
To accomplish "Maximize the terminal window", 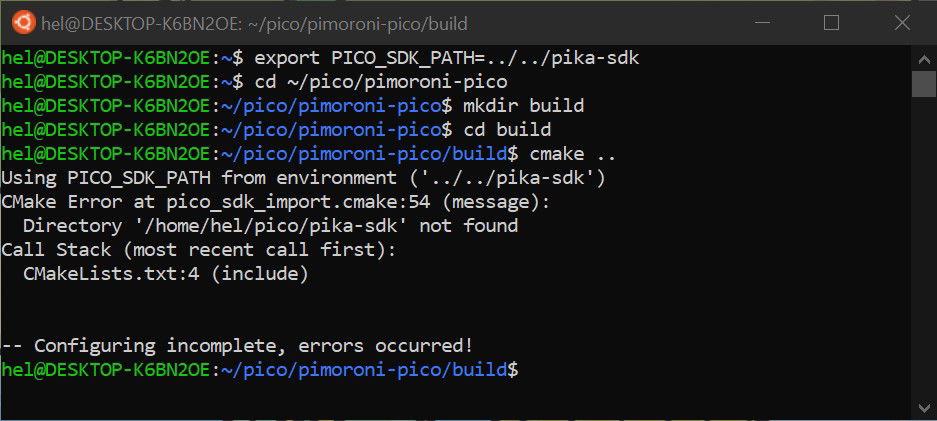I will [x=831, y=22].
